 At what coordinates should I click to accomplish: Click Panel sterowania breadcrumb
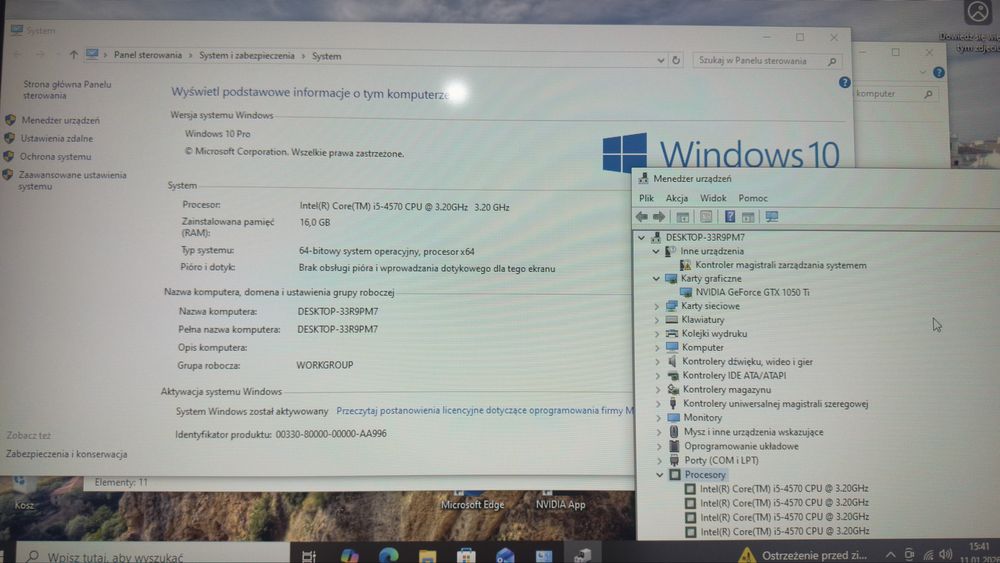pos(148,55)
